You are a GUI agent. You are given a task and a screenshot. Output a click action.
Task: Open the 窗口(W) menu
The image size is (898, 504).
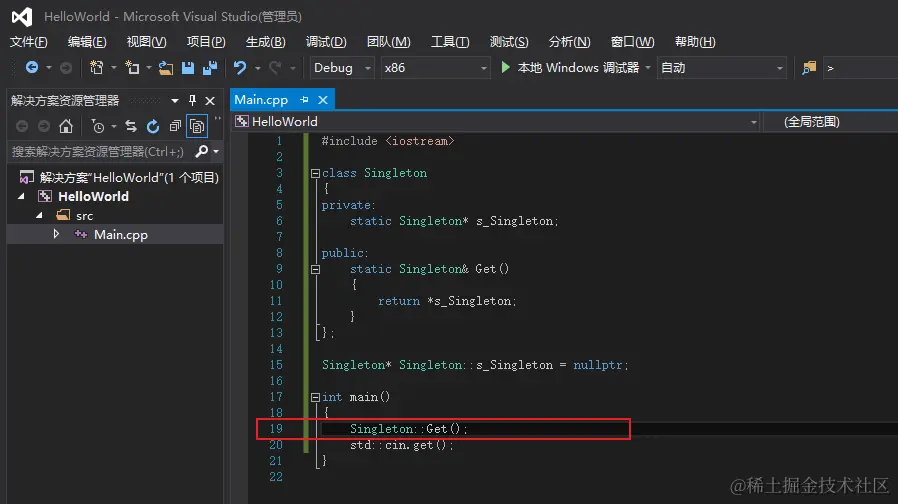pos(632,42)
